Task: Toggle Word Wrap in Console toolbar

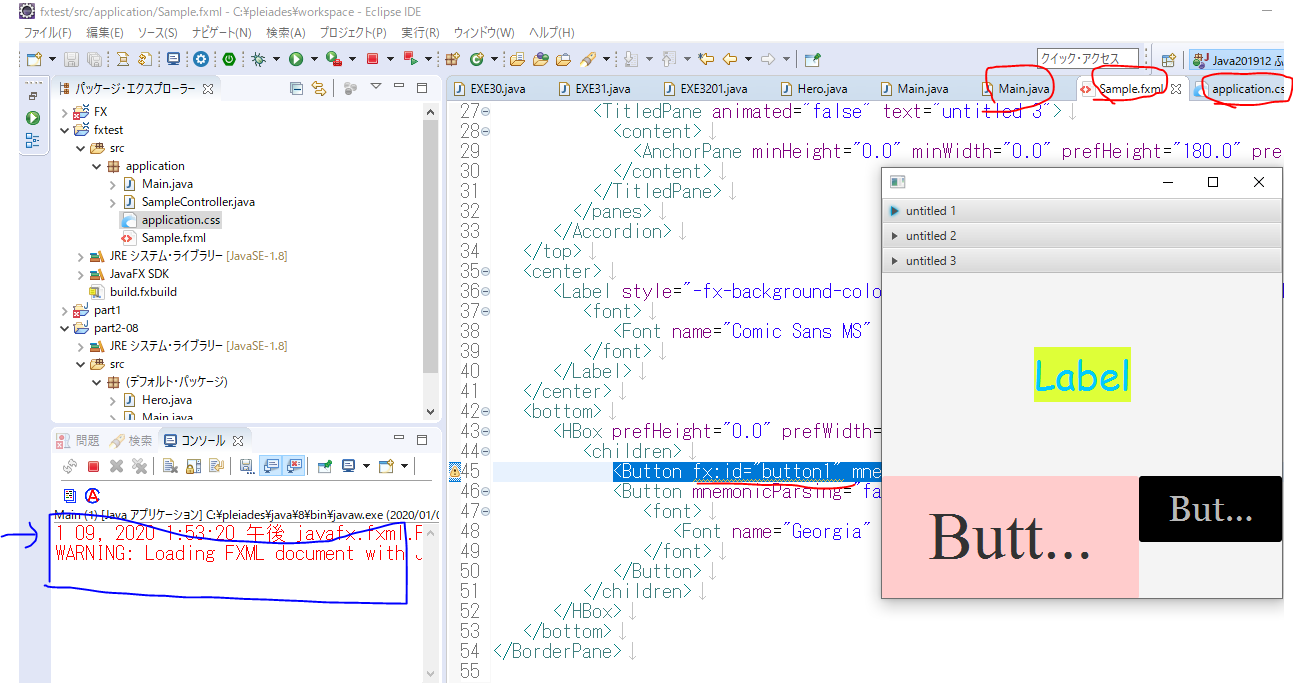Action: point(216,466)
